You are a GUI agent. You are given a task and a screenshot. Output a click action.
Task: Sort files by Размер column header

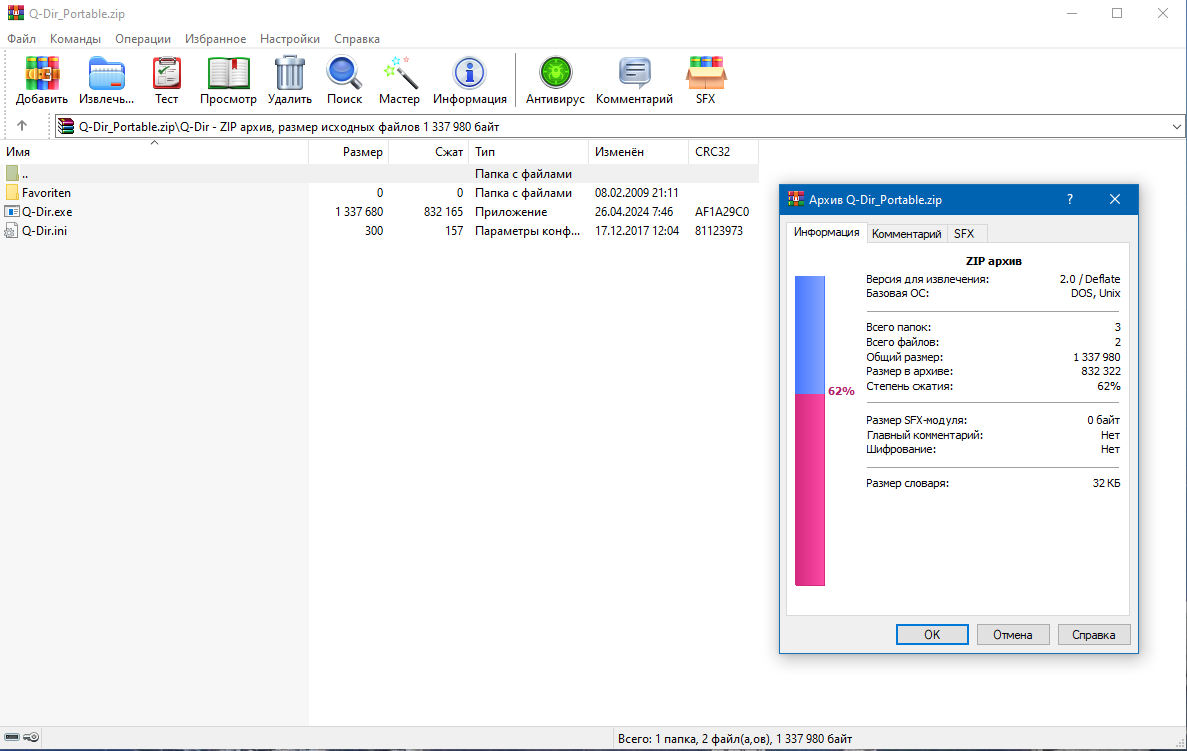348,151
